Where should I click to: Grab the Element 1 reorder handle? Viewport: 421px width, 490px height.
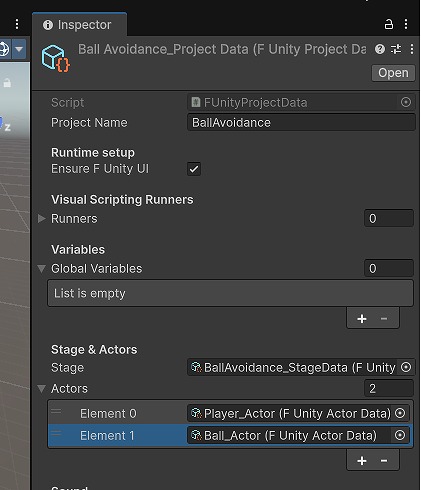click(56, 434)
